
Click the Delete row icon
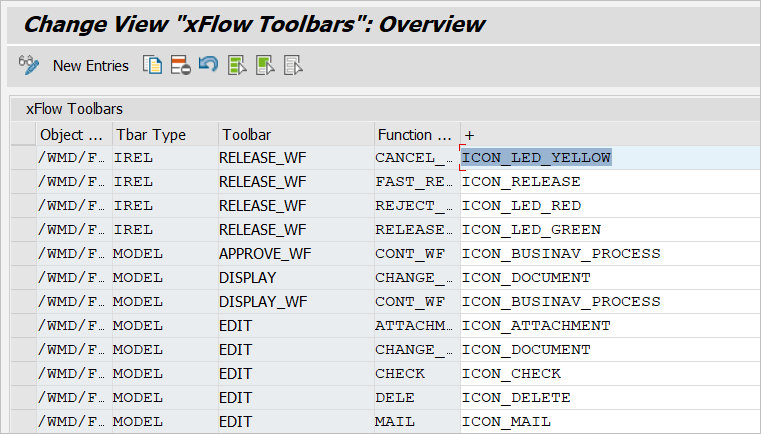180,66
